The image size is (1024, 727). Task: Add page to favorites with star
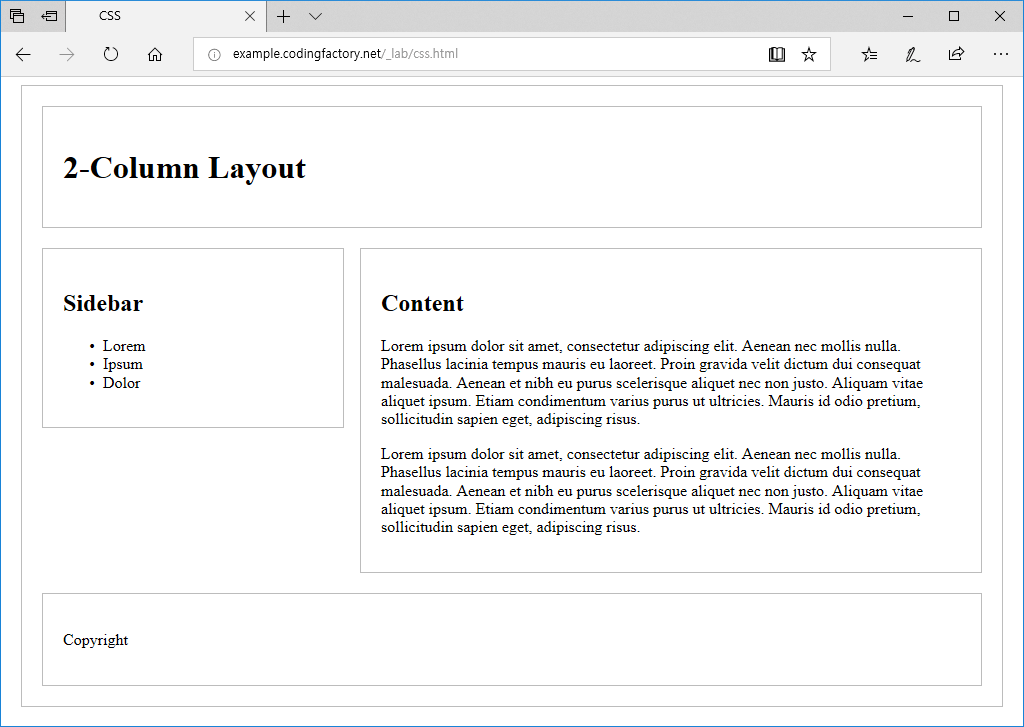809,54
